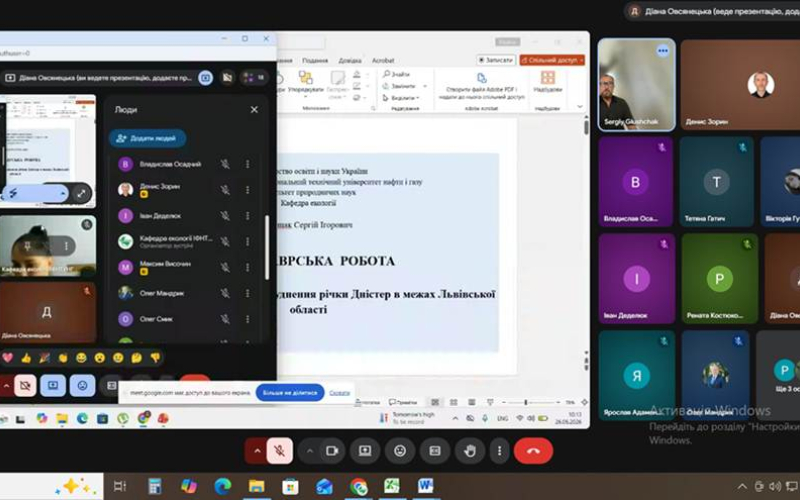
Task: Unmute the microphone in the bottom call bar
Action: pyautogui.click(x=279, y=451)
